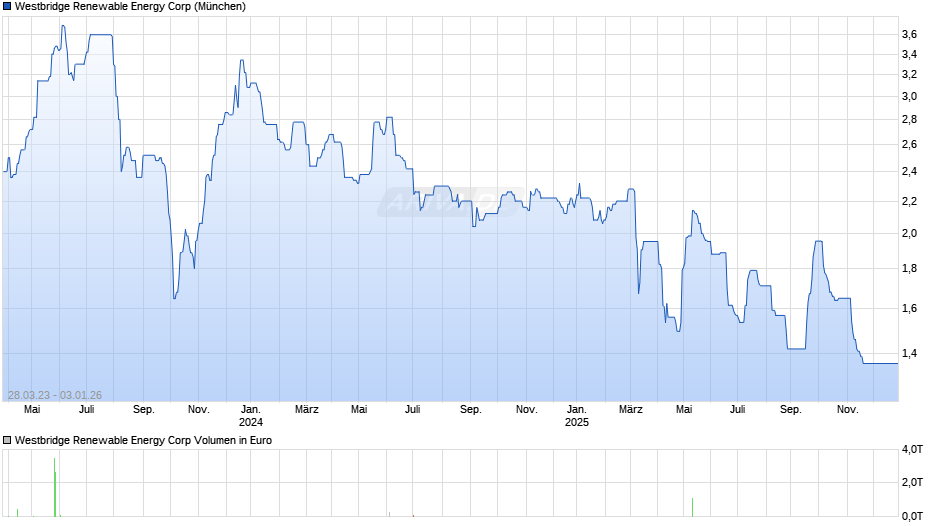Click the blue legend square beside the chart title
The height and width of the screenshot is (526, 940).
coord(7,7)
